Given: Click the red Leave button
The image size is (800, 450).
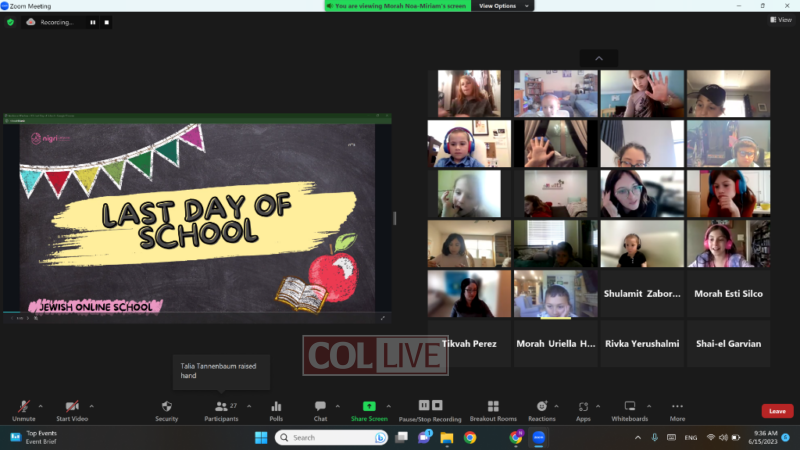Looking at the screenshot, I should pyautogui.click(x=777, y=411).
